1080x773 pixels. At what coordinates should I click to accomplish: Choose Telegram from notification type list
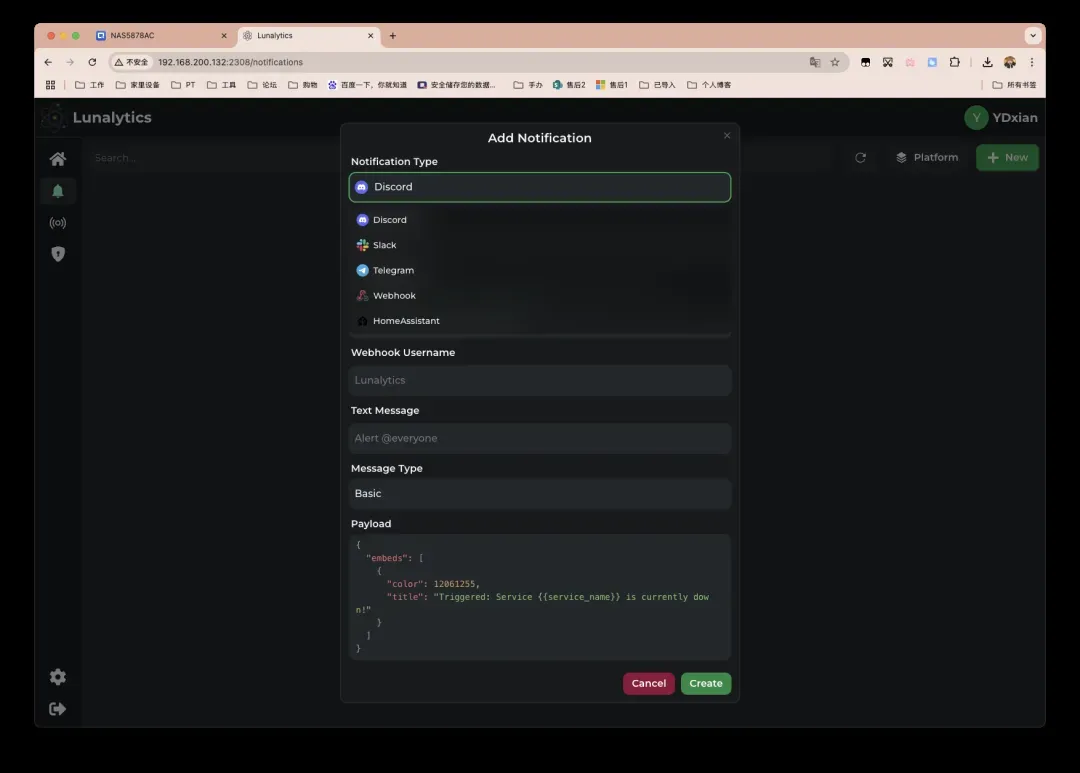point(393,270)
